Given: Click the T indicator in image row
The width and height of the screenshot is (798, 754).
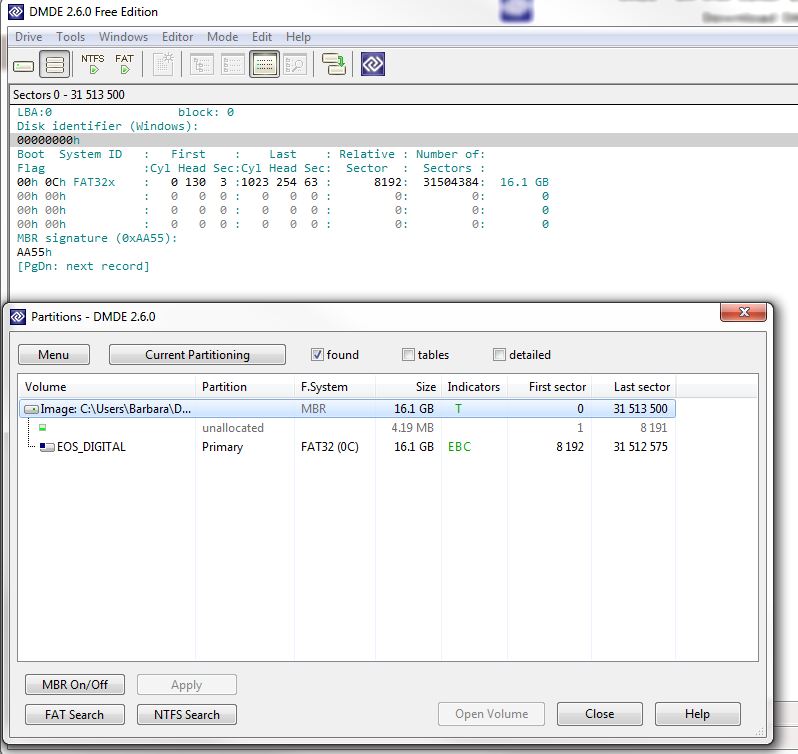Looking at the screenshot, I should coord(459,409).
